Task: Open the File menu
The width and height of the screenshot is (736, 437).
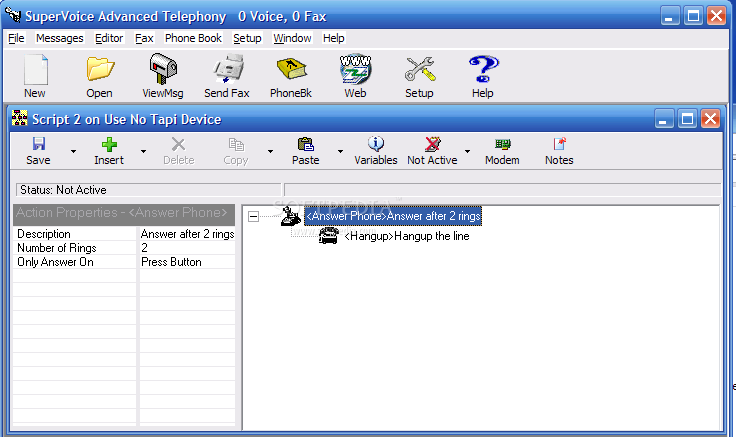Action: click(x=16, y=38)
